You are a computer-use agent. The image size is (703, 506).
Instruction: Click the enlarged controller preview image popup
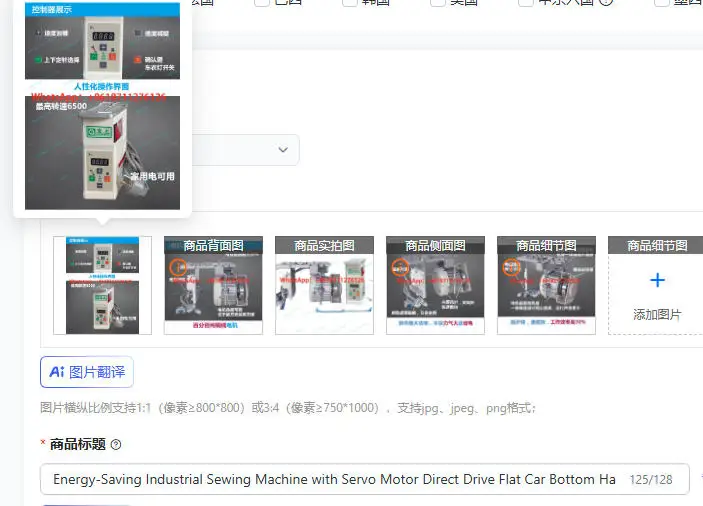click(x=103, y=106)
